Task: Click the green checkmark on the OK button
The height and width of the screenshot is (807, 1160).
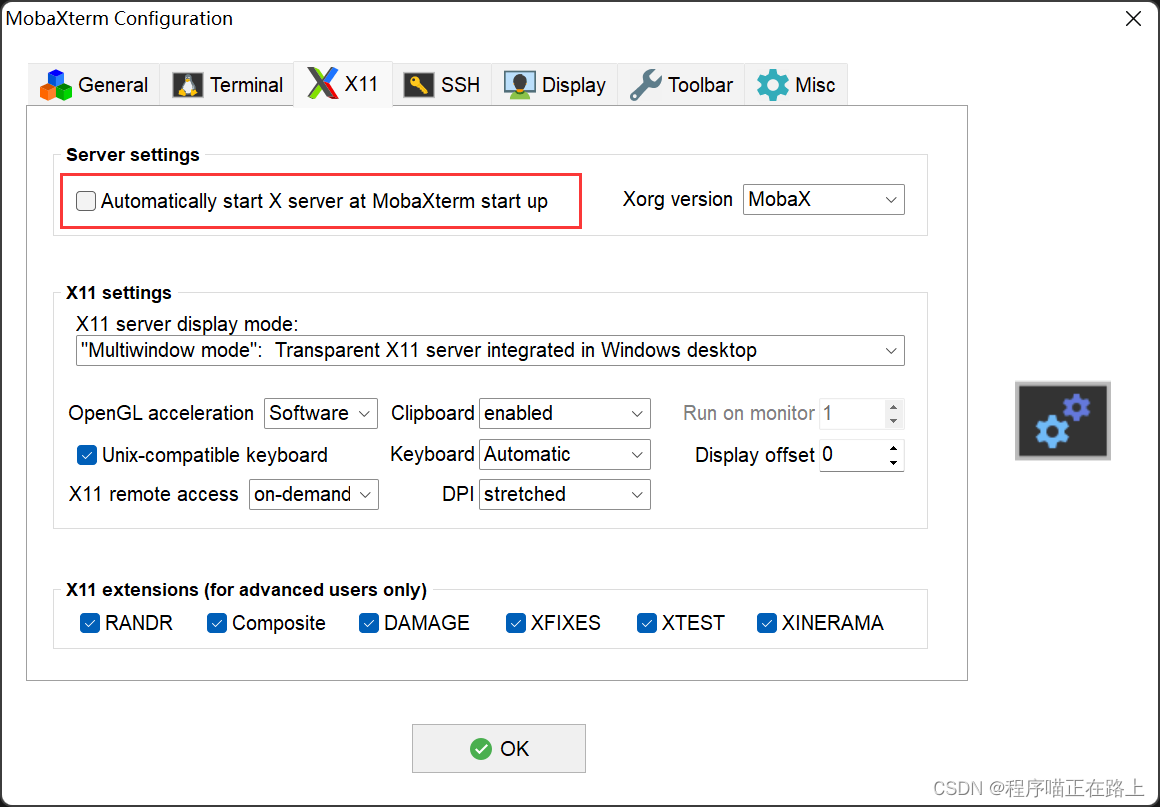Action: point(481,749)
